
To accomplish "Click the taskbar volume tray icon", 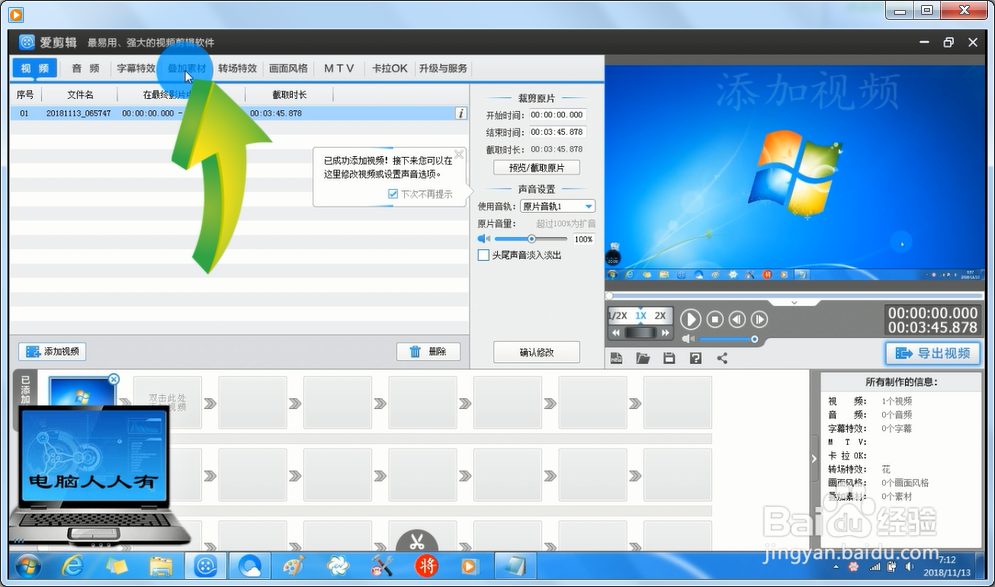I will 910,567.
